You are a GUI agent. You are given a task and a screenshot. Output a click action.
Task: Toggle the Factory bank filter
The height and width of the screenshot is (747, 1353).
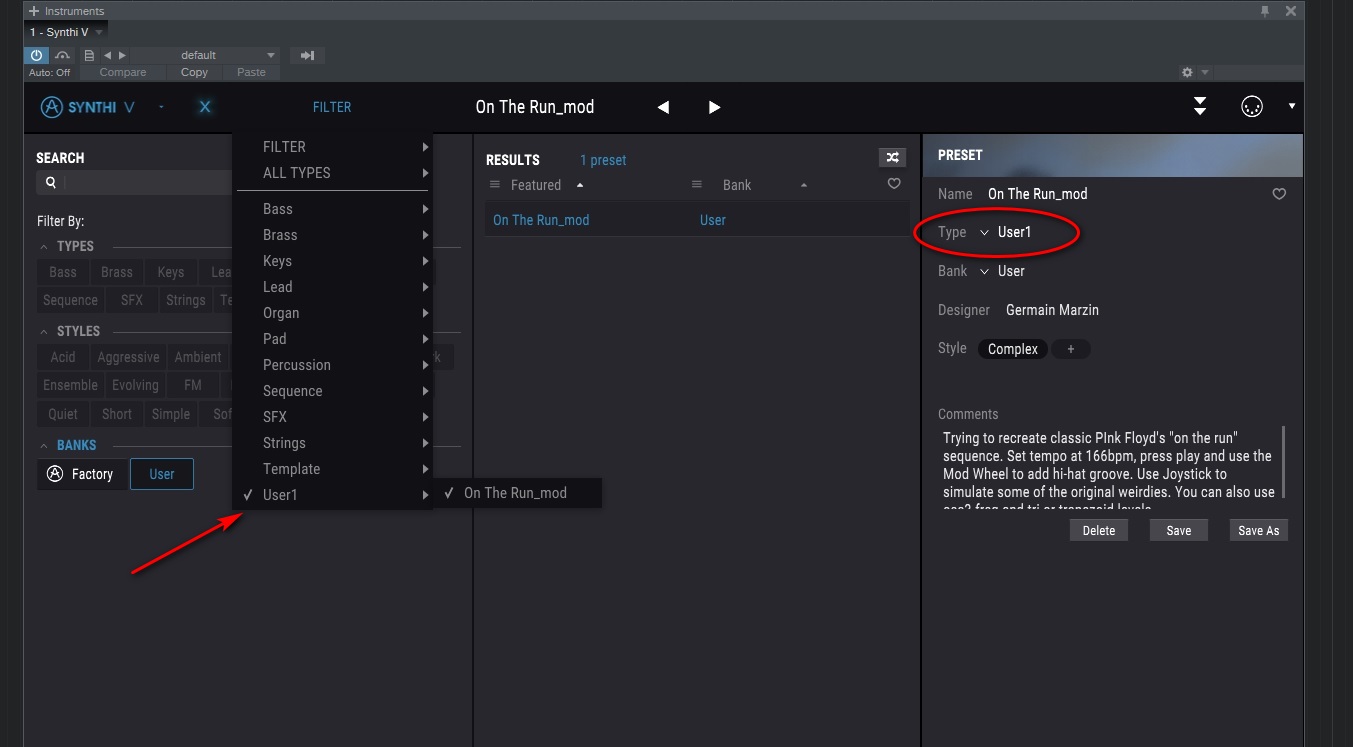coord(82,474)
